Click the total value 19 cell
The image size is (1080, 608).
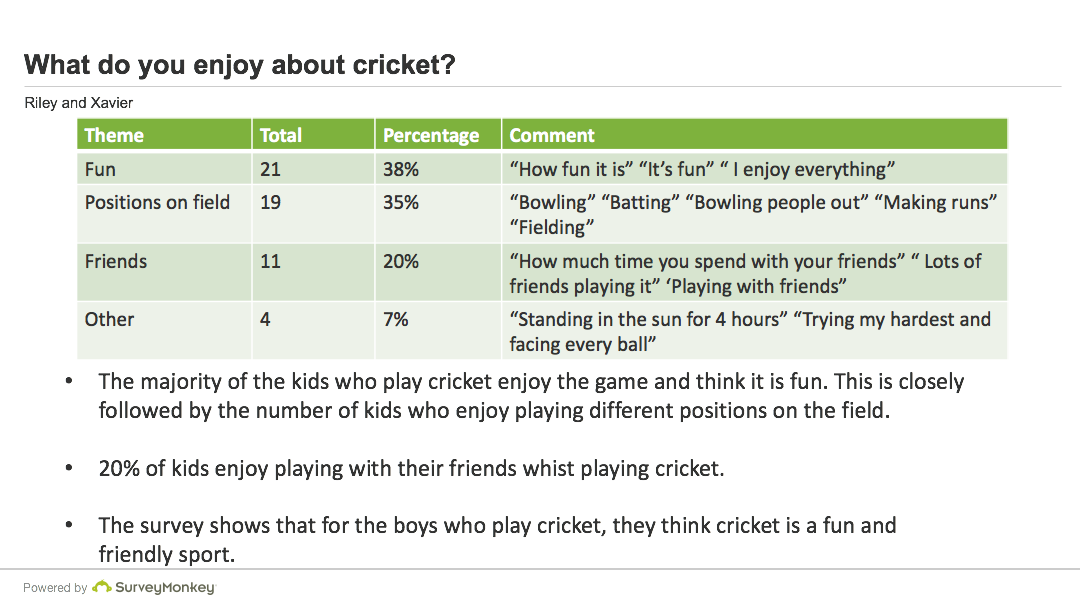tap(270, 202)
